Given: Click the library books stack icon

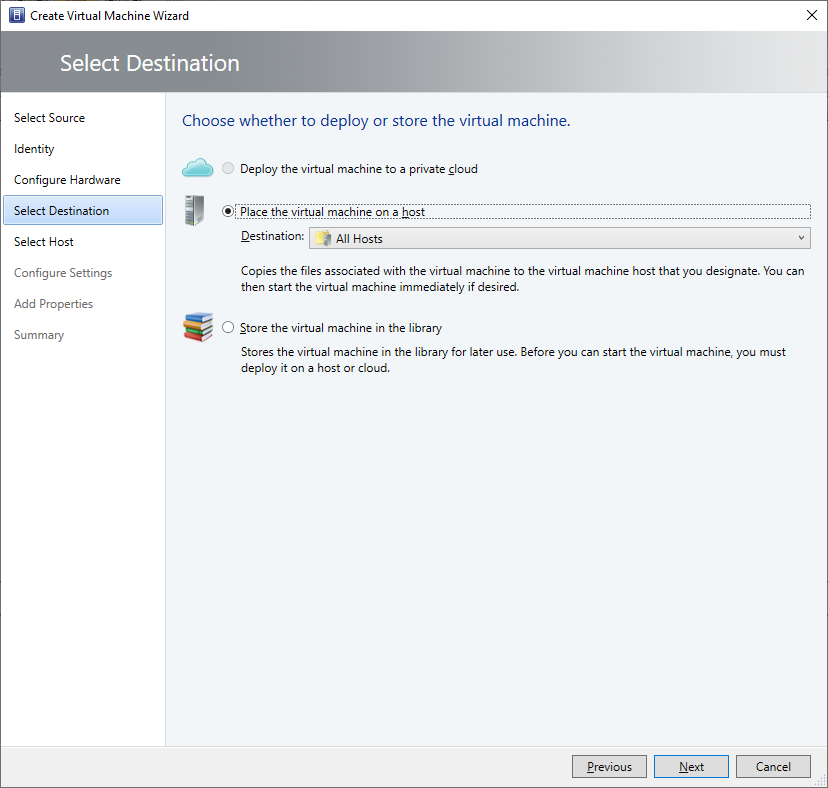Looking at the screenshot, I should tap(198, 327).
